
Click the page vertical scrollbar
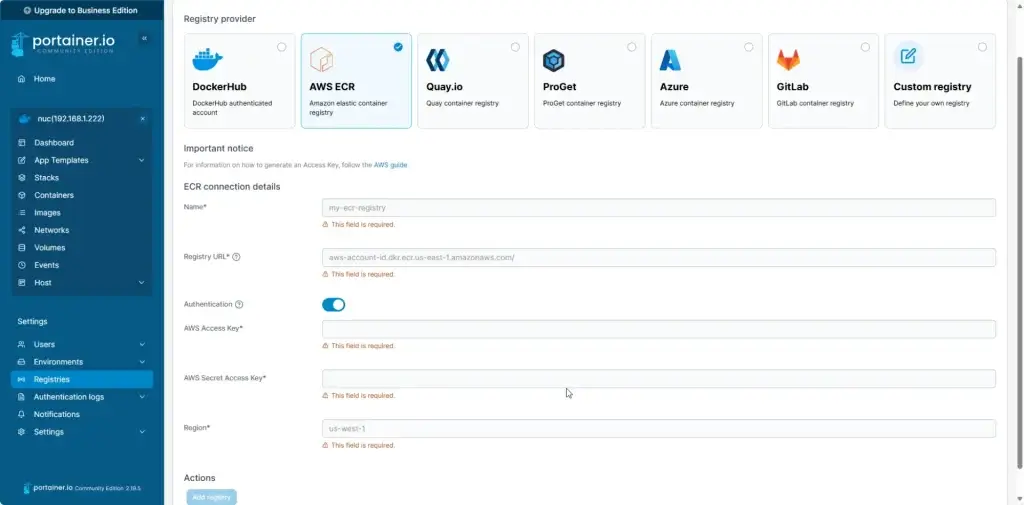(1019, 261)
